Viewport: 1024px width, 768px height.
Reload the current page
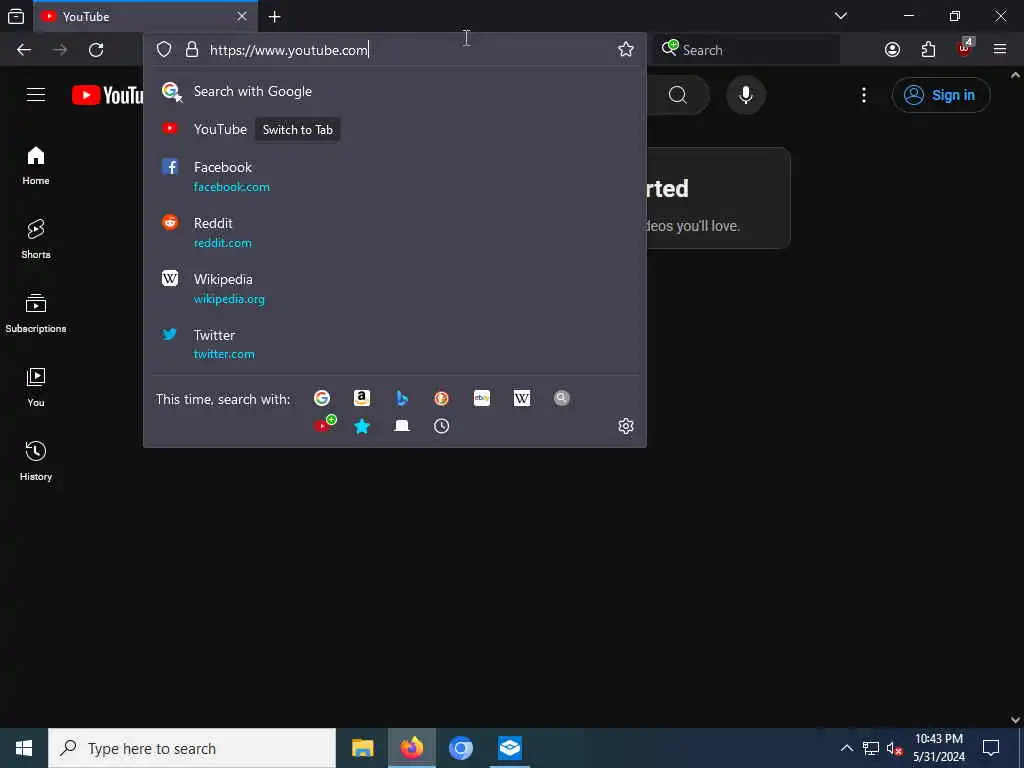pos(96,50)
